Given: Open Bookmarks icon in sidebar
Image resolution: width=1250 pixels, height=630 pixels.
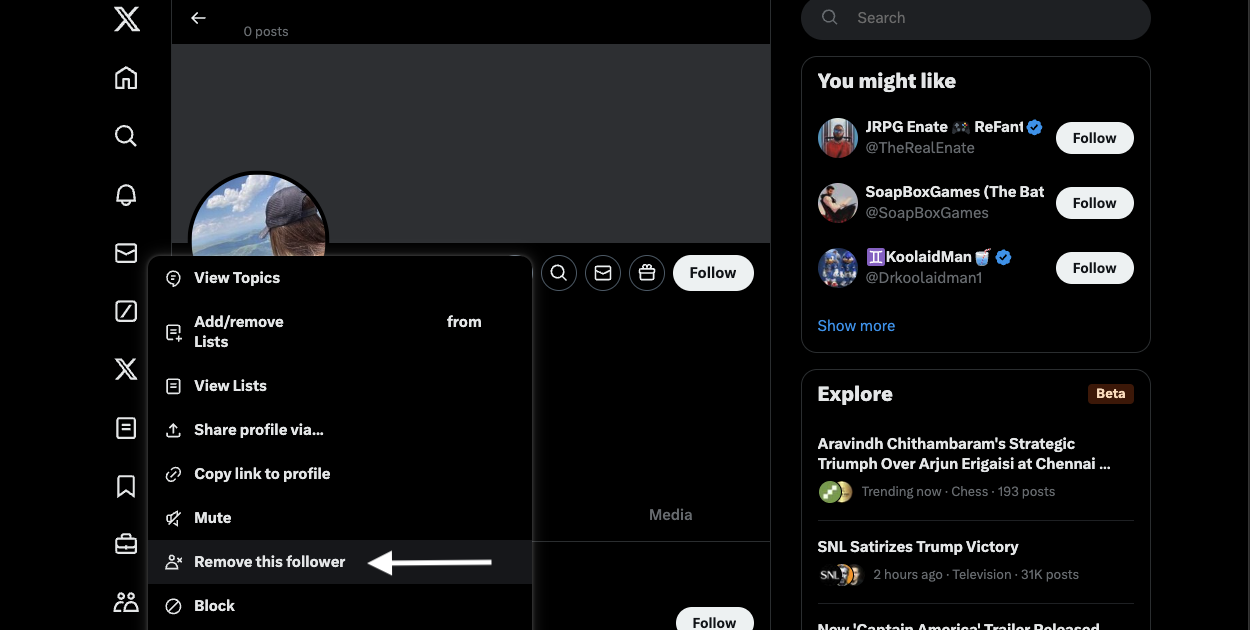Looking at the screenshot, I should click(126, 486).
